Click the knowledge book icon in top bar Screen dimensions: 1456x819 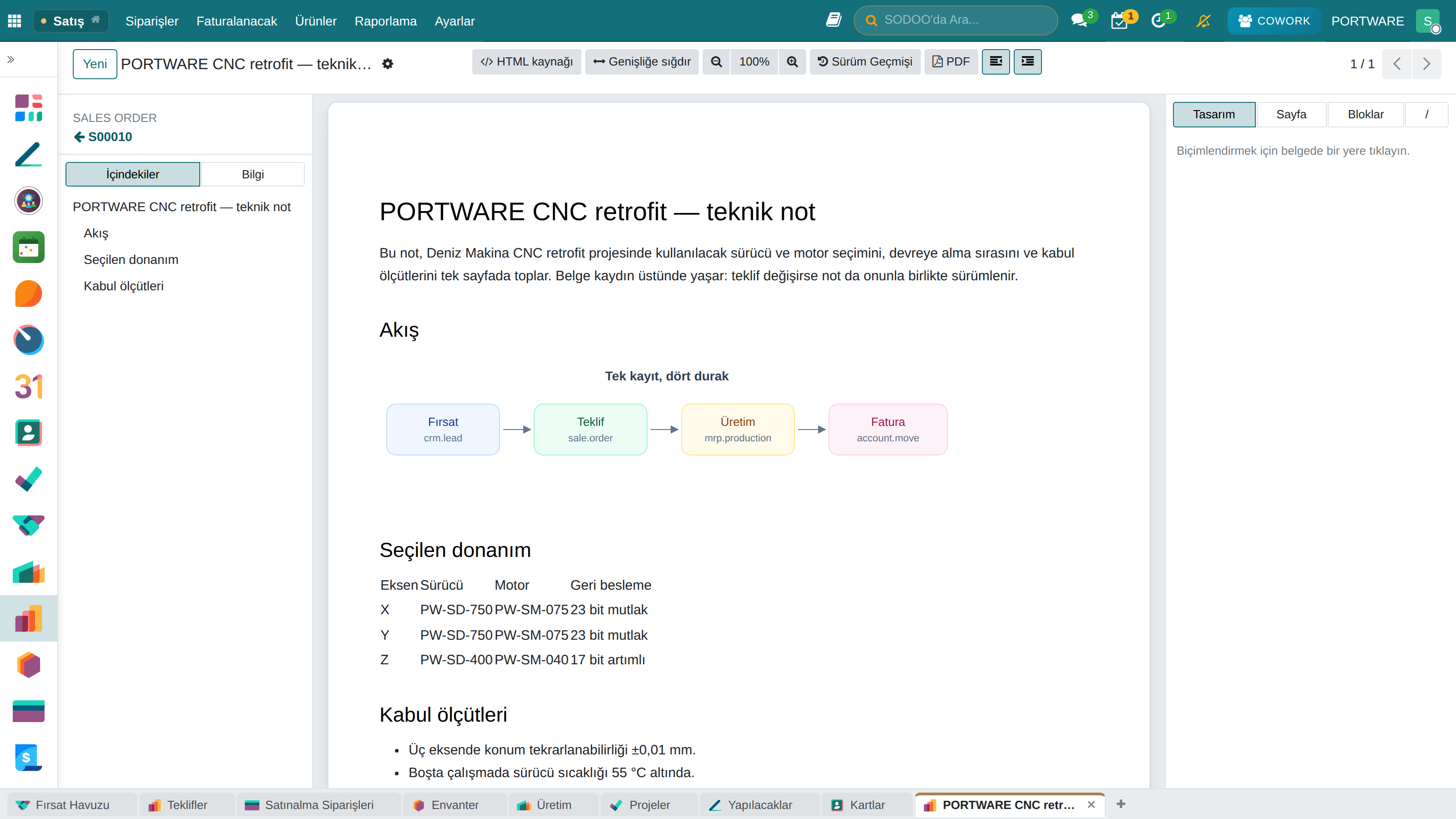pyautogui.click(x=834, y=20)
